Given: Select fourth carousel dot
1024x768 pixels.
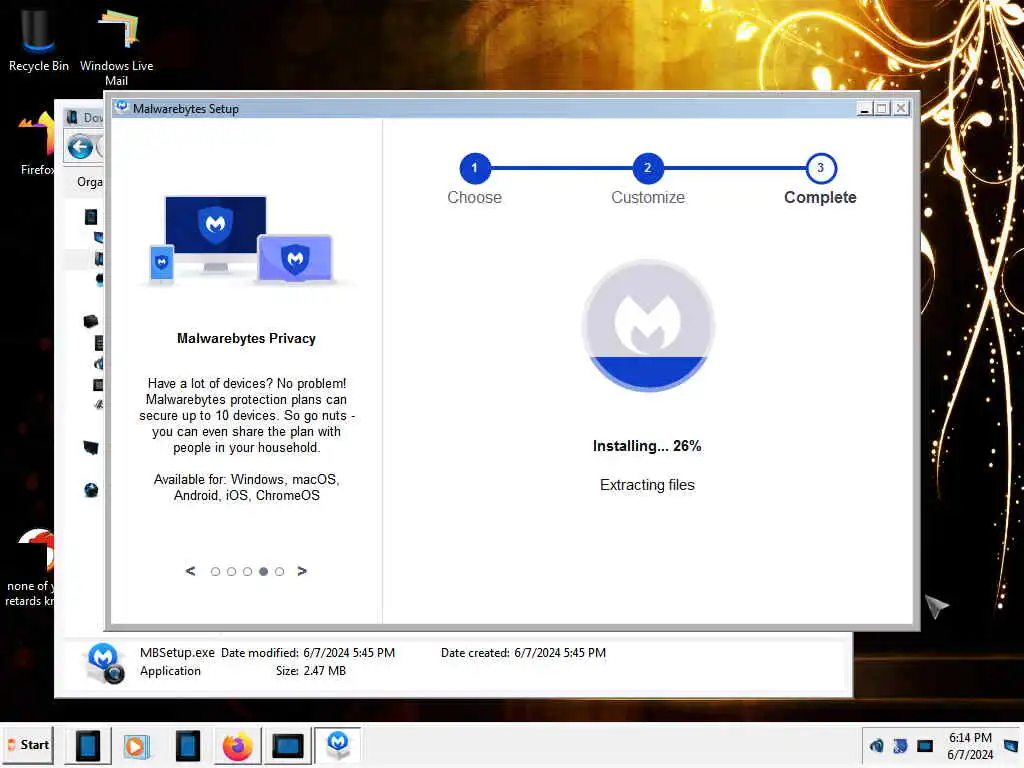Looking at the screenshot, I should coord(263,571).
